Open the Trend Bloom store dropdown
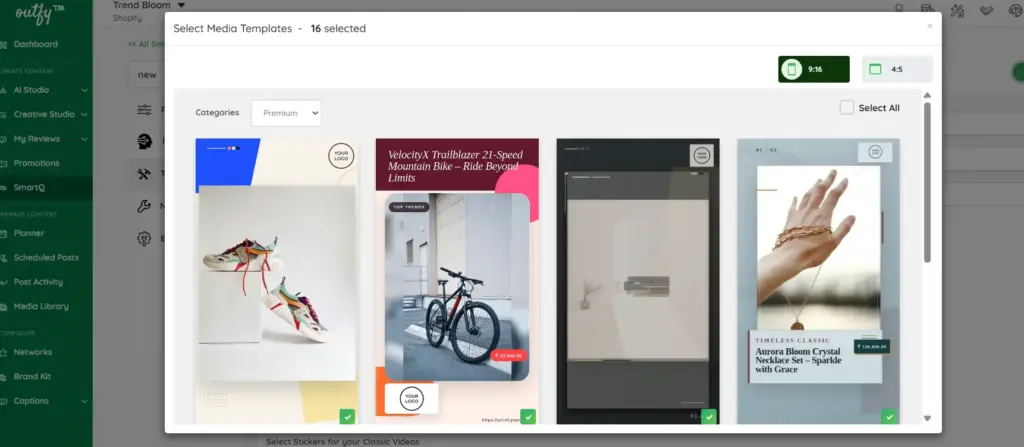Screen dimensions: 1024x447 click(149, 5)
